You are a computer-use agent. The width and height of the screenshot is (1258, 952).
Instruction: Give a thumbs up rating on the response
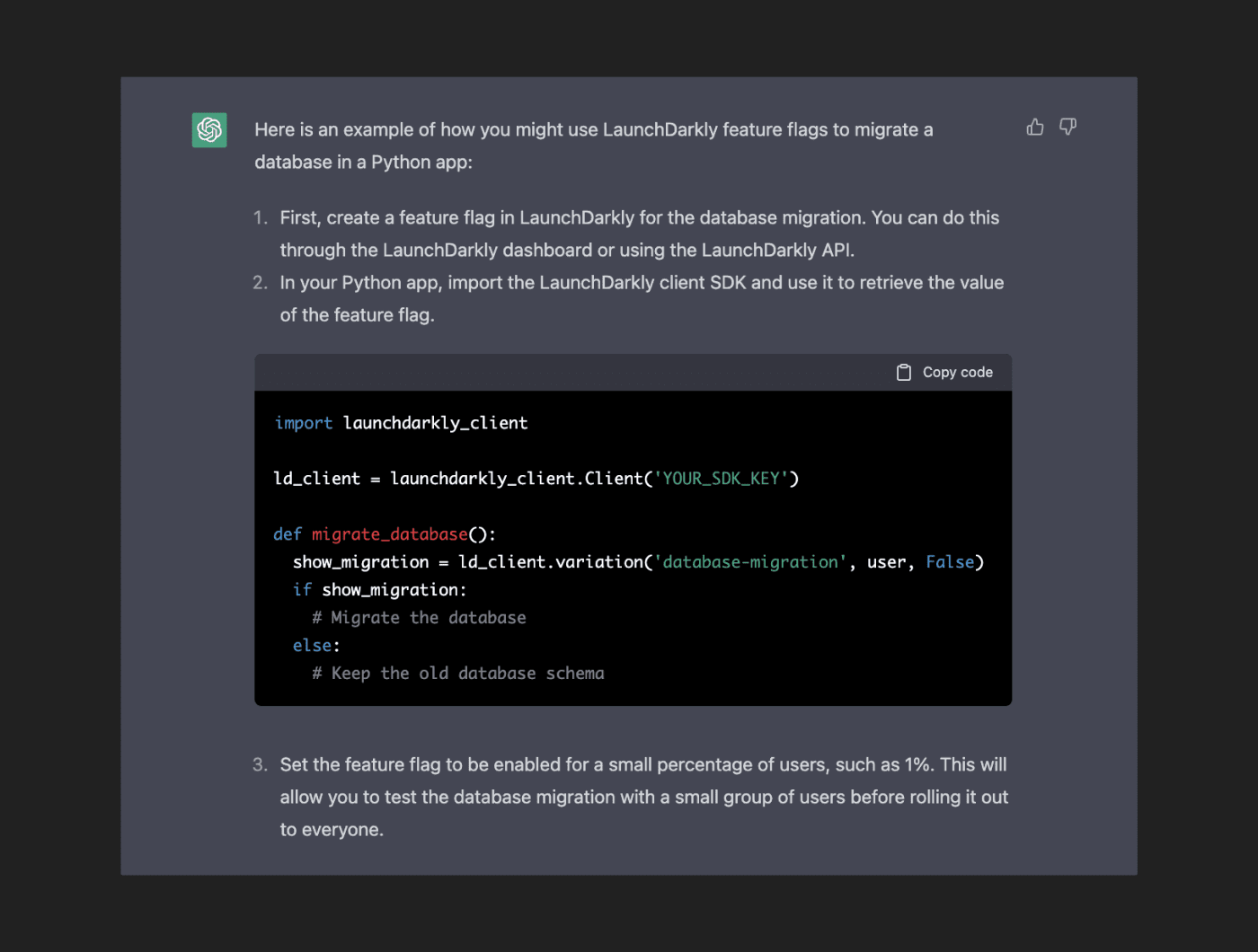pos(1034,127)
